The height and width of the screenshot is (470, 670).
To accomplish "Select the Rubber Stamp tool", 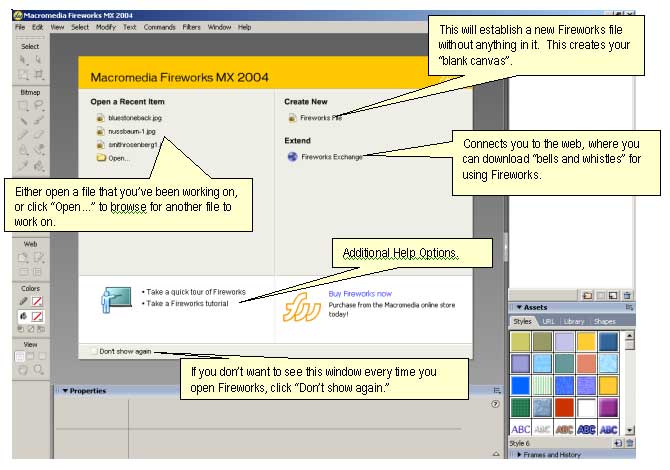I will click(38, 150).
